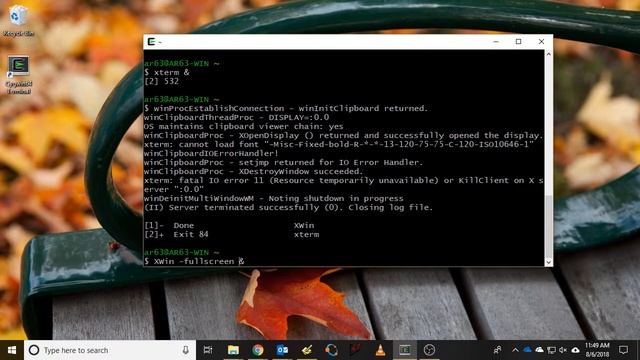
Task: Click the "winDeinitMultiWindowWM" shutdown line
Action: point(273,199)
